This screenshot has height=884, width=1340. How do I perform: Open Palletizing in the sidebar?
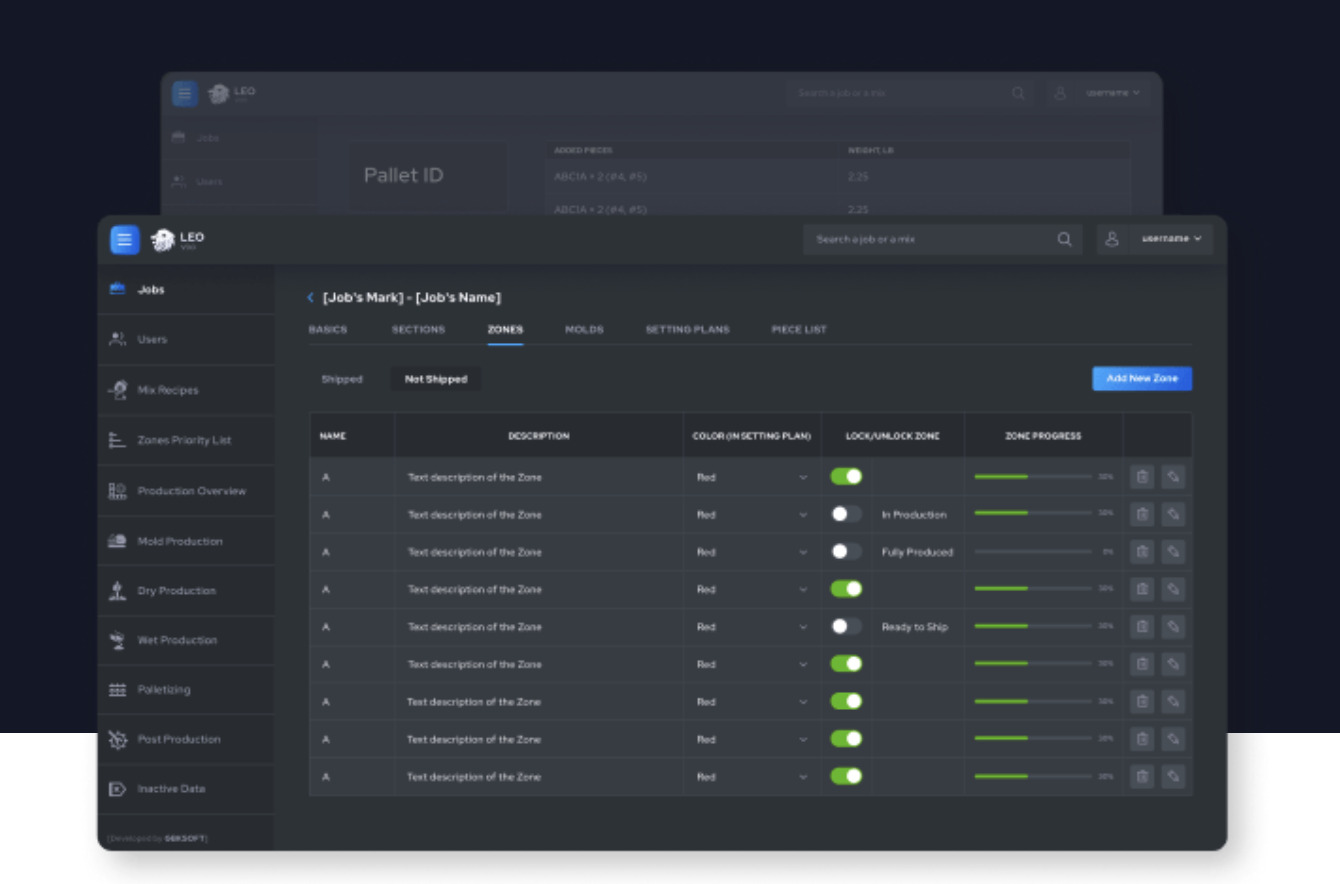click(x=186, y=690)
